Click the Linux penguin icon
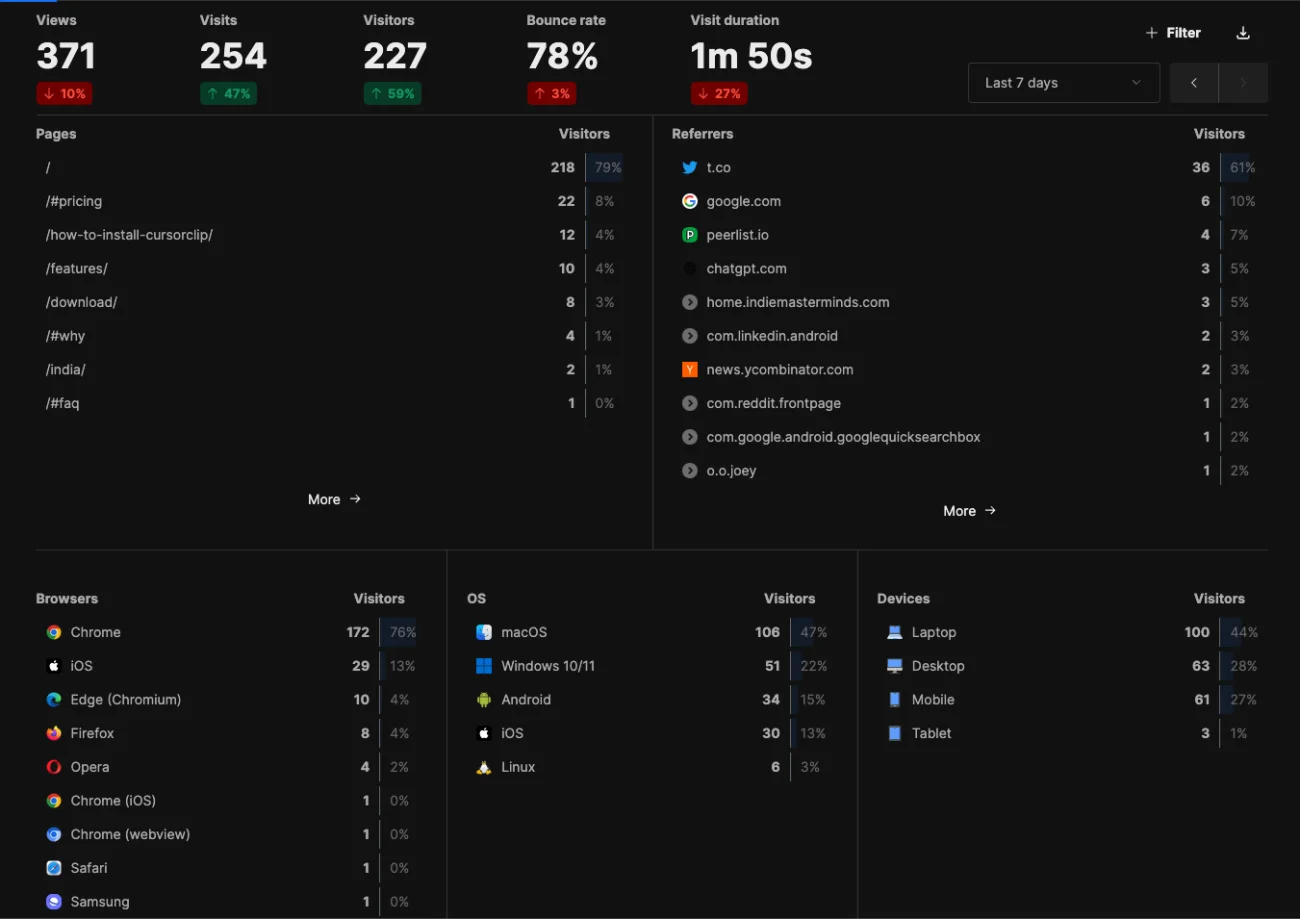 tap(484, 767)
